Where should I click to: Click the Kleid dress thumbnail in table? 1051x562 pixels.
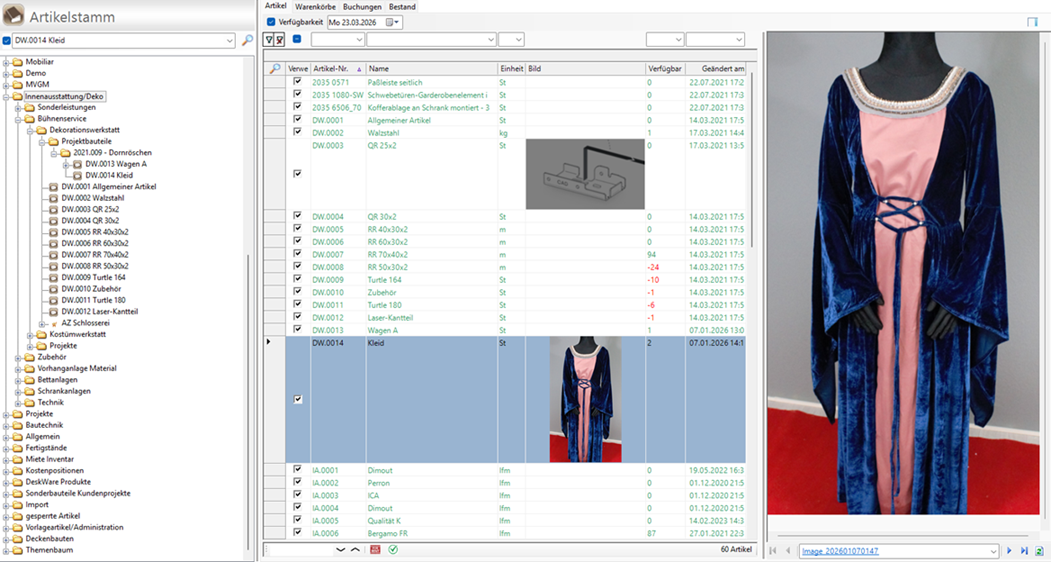[586, 399]
